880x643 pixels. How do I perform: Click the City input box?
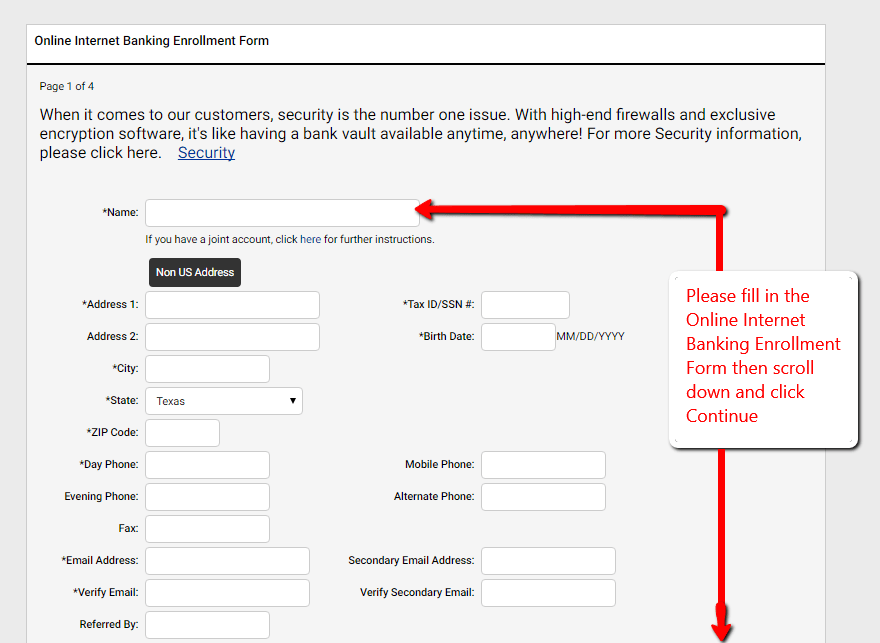tap(206, 368)
